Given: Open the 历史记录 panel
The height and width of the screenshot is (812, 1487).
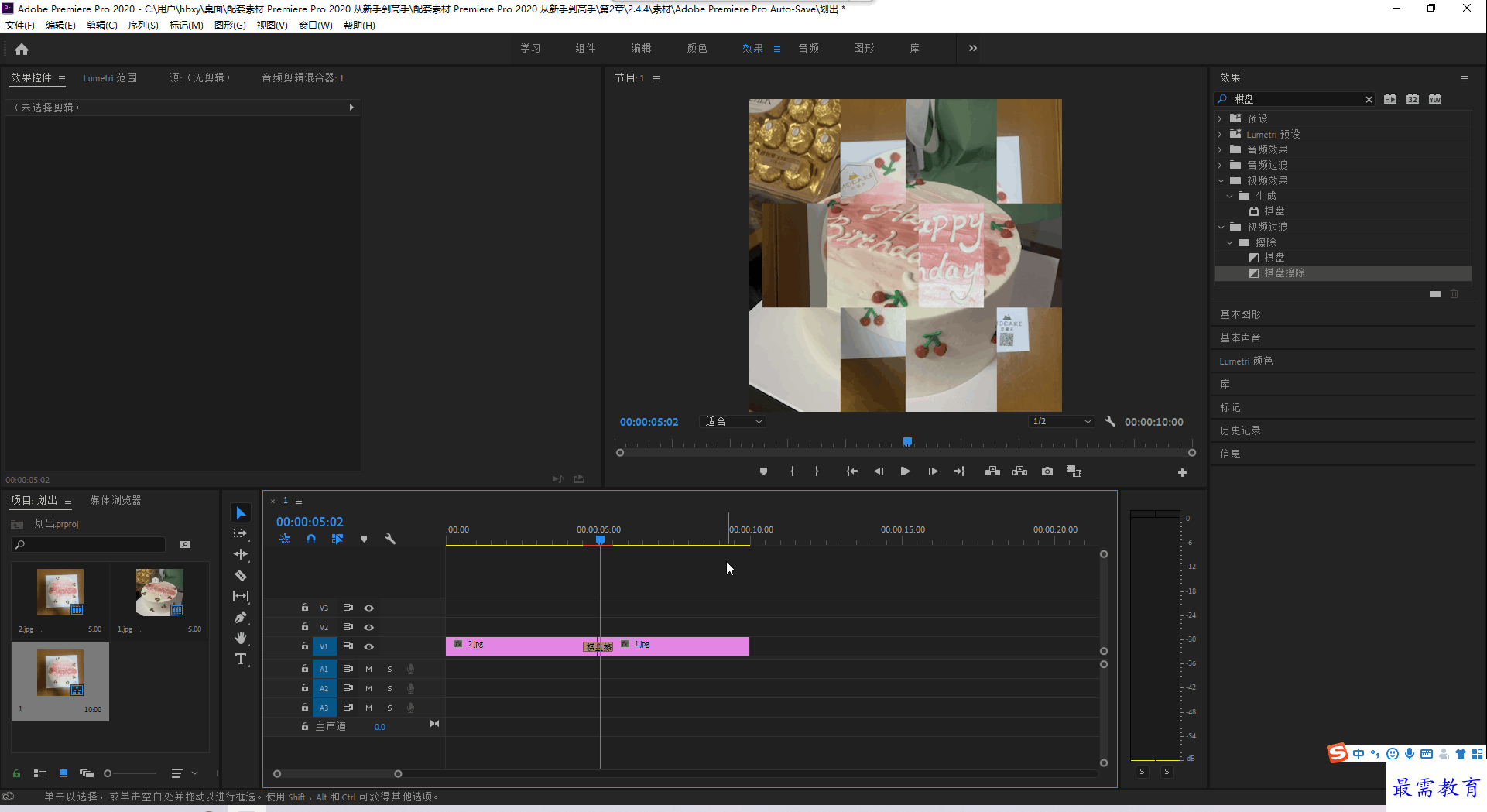Looking at the screenshot, I should [x=1240, y=430].
